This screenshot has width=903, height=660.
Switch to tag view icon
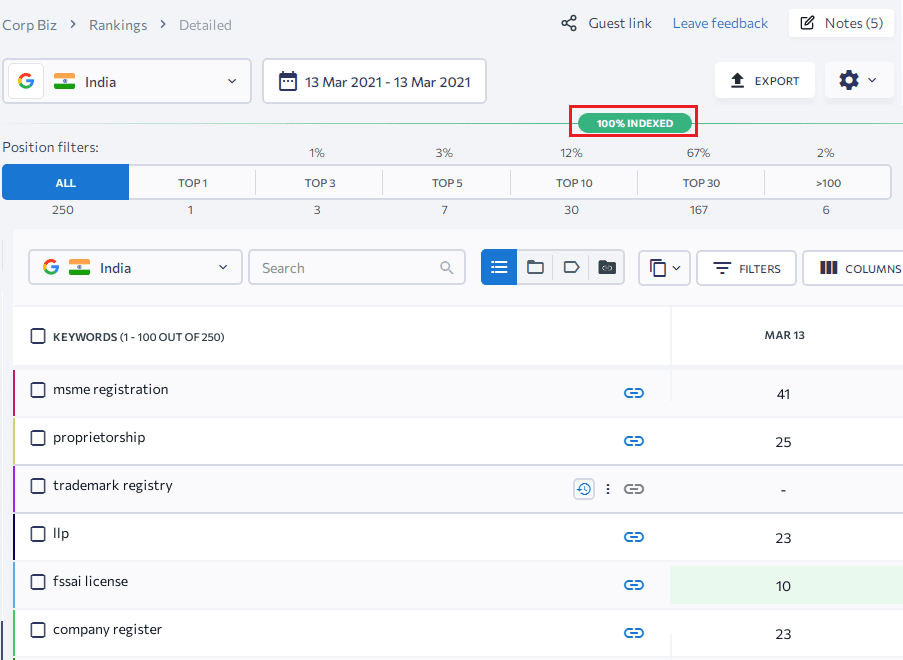click(571, 267)
